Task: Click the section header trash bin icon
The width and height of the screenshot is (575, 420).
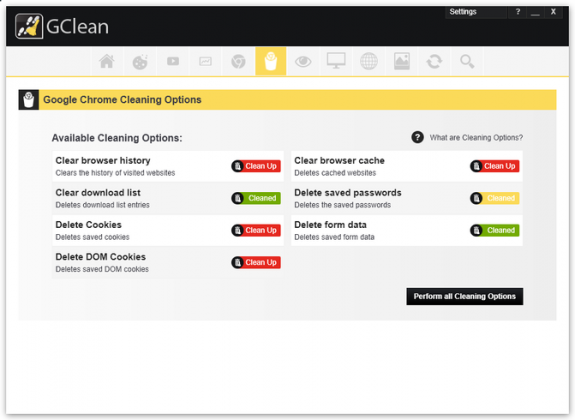Action: 29,100
